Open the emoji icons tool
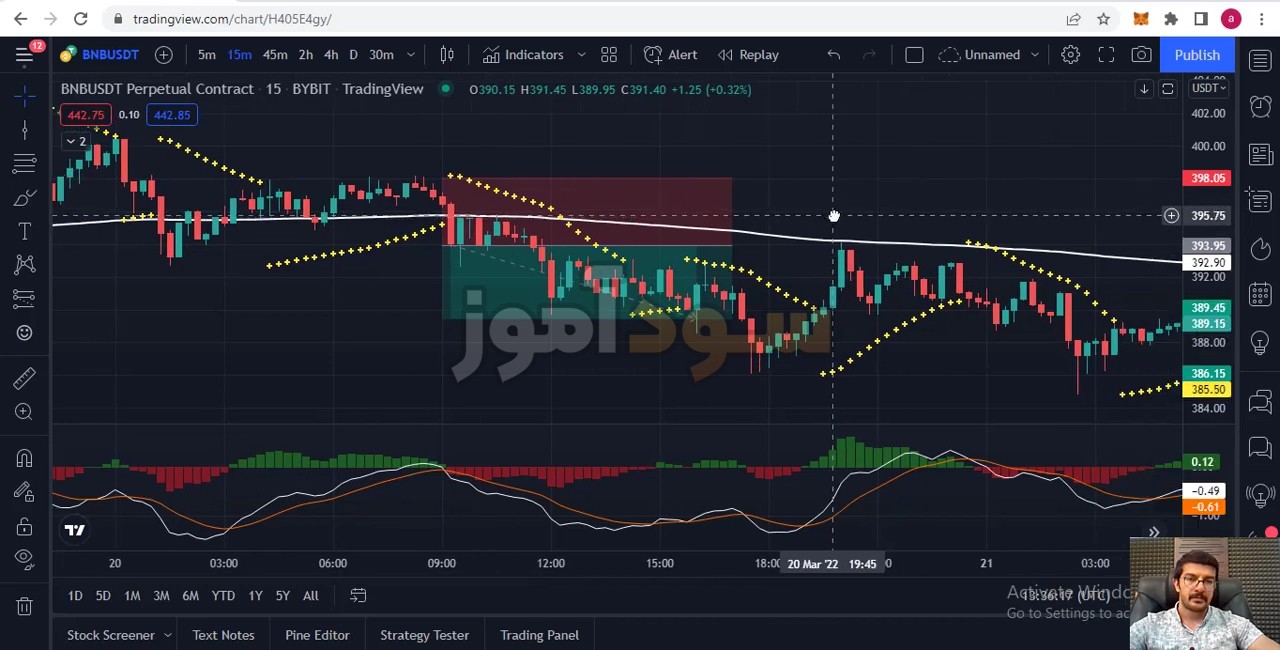Image resolution: width=1280 pixels, height=650 pixels. point(25,333)
